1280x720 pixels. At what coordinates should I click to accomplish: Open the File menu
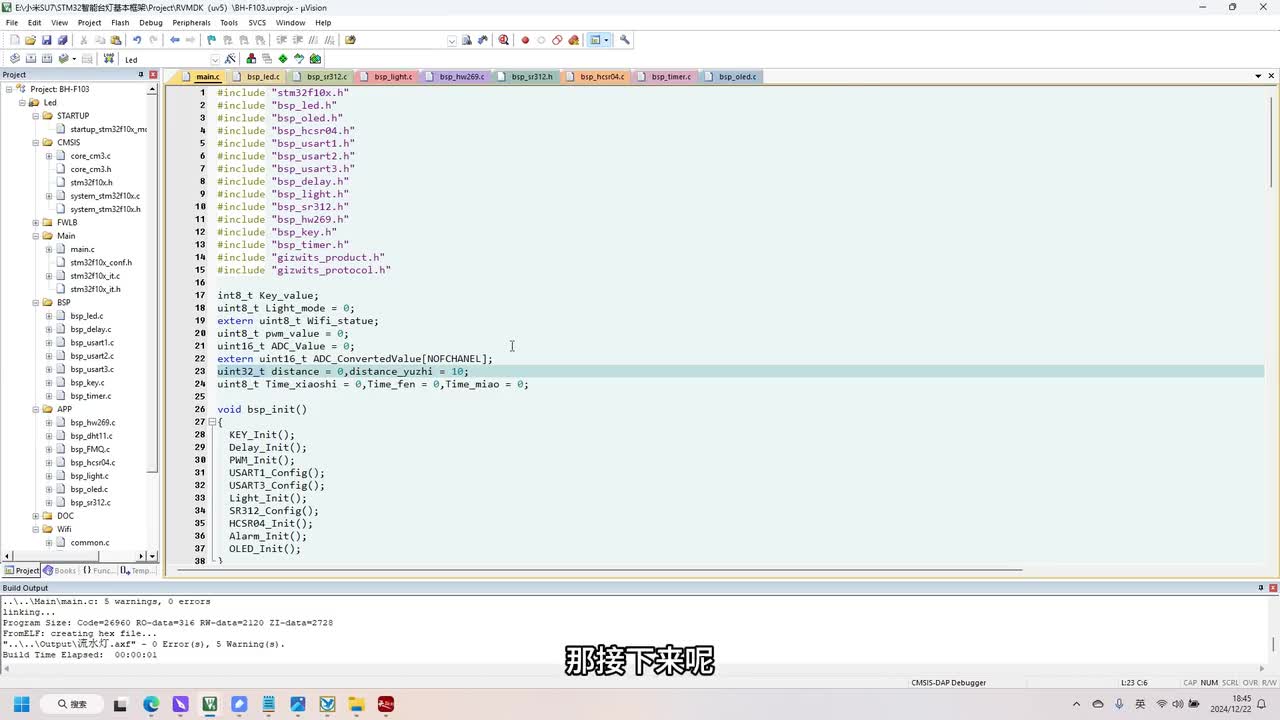[x=12, y=22]
